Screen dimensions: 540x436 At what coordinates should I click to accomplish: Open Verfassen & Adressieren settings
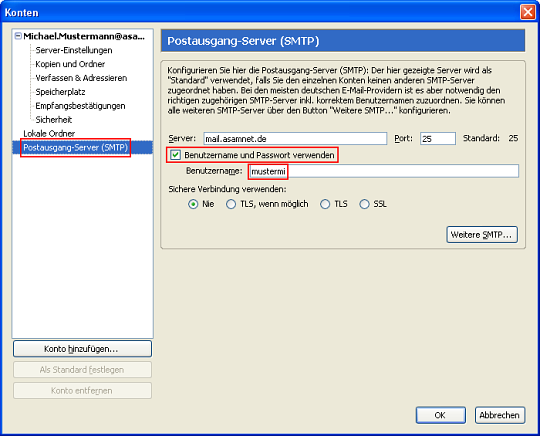coord(81,78)
